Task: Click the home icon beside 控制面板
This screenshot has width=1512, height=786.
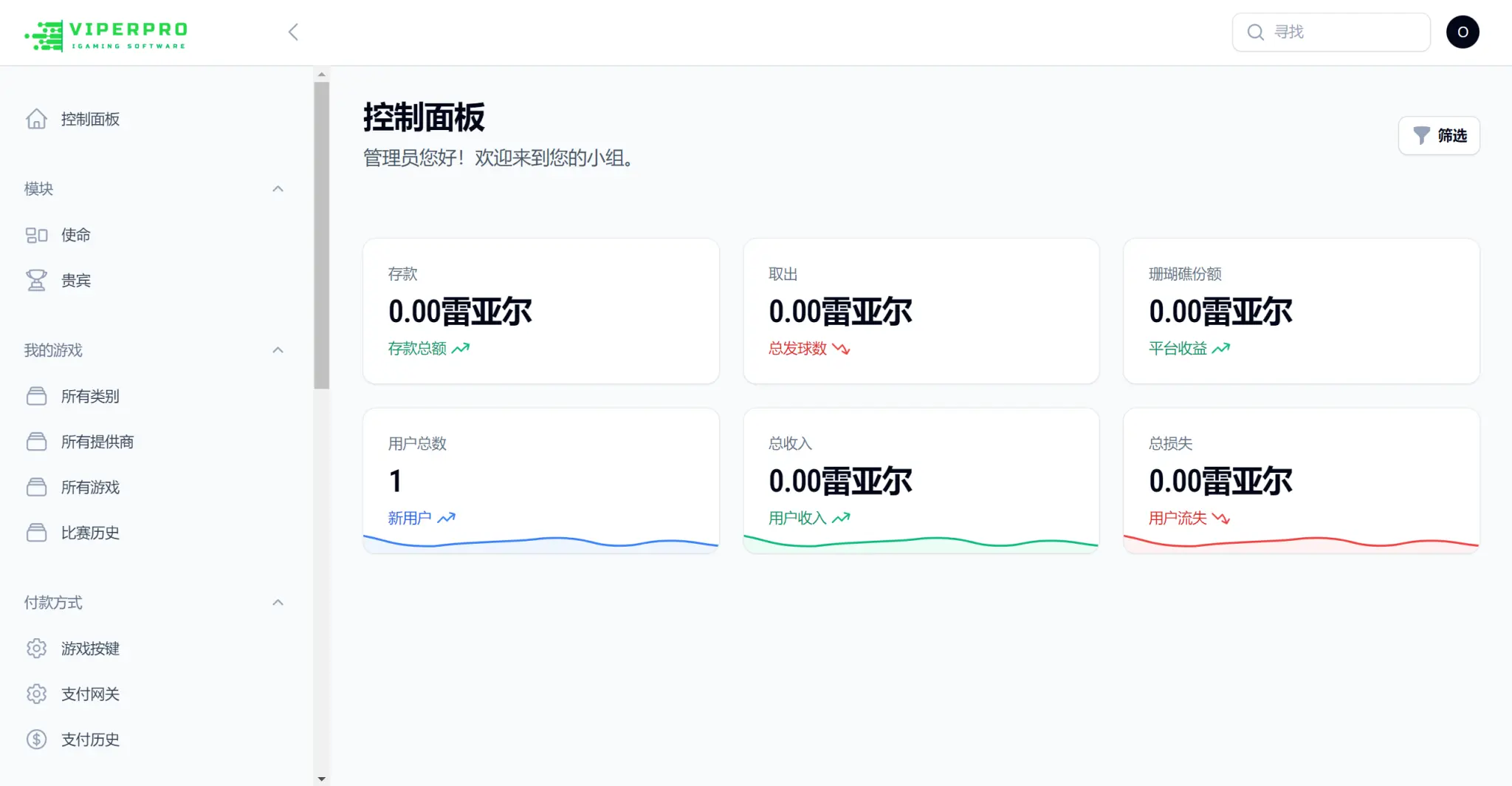Action: 36,119
